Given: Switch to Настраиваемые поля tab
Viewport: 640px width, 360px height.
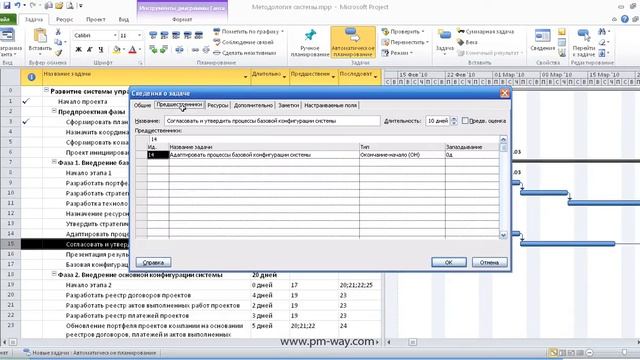Looking at the screenshot, I should click(x=330, y=105).
